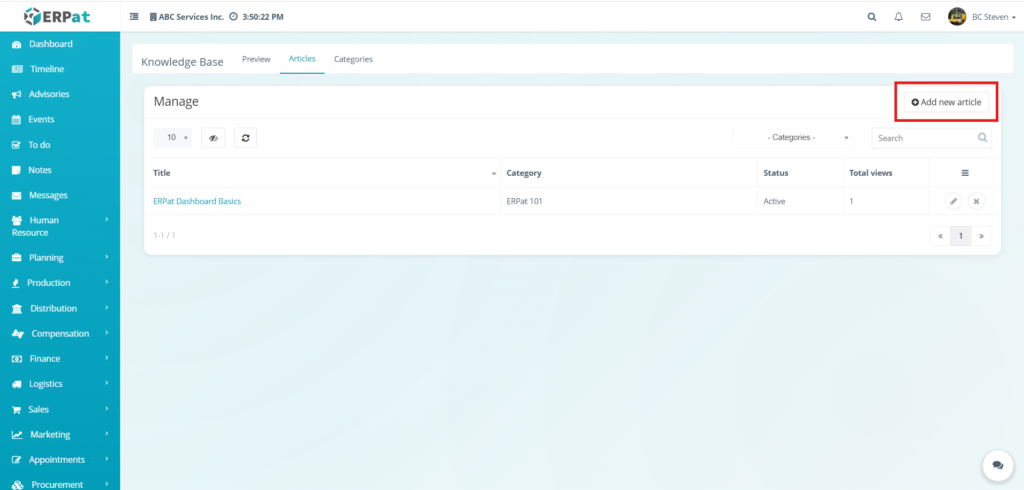The height and width of the screenshot is (490, 1024).
Task: Delete the ERPat Dashboard Basics article
Action: [977, 201]
